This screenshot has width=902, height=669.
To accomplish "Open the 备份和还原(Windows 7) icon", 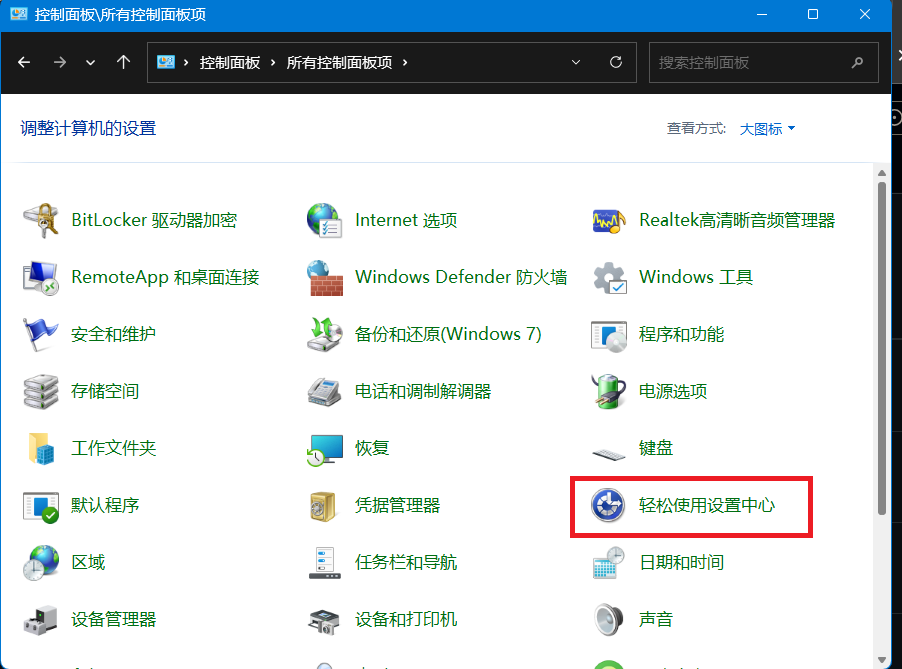I will tap(324, 334).
